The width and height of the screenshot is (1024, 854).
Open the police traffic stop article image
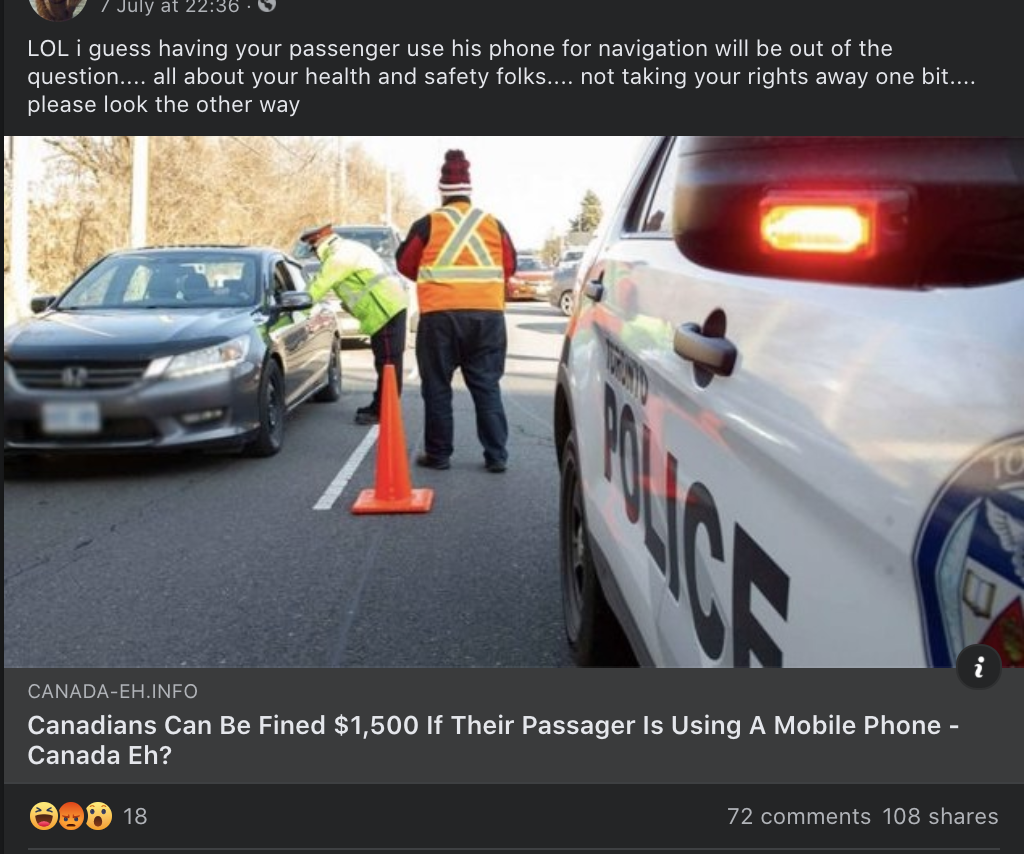[x=513, y=402]
